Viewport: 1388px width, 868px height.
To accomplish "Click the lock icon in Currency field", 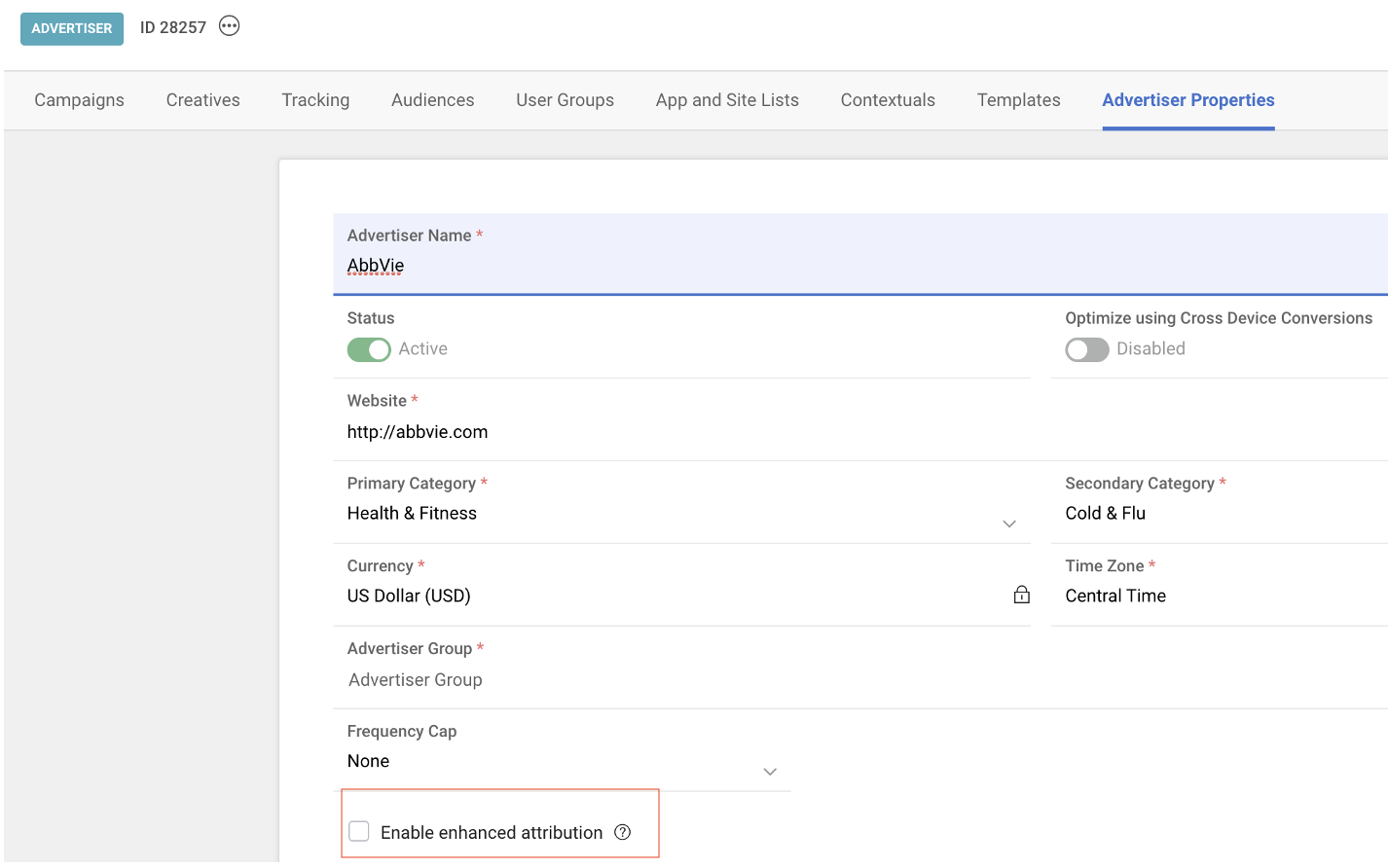I will pos(1021,595).
